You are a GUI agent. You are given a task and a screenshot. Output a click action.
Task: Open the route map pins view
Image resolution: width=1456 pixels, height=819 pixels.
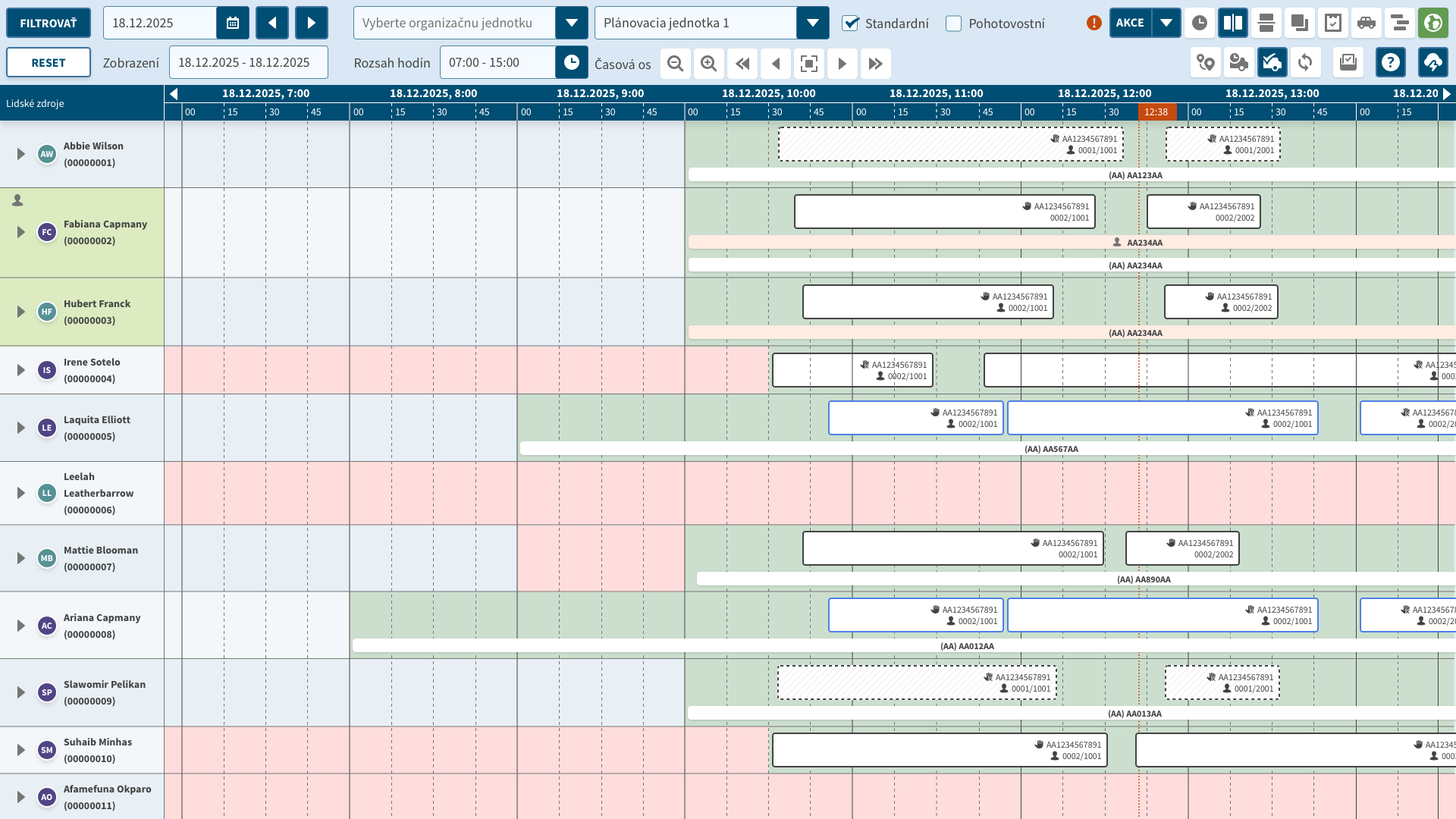(1205, 63)
